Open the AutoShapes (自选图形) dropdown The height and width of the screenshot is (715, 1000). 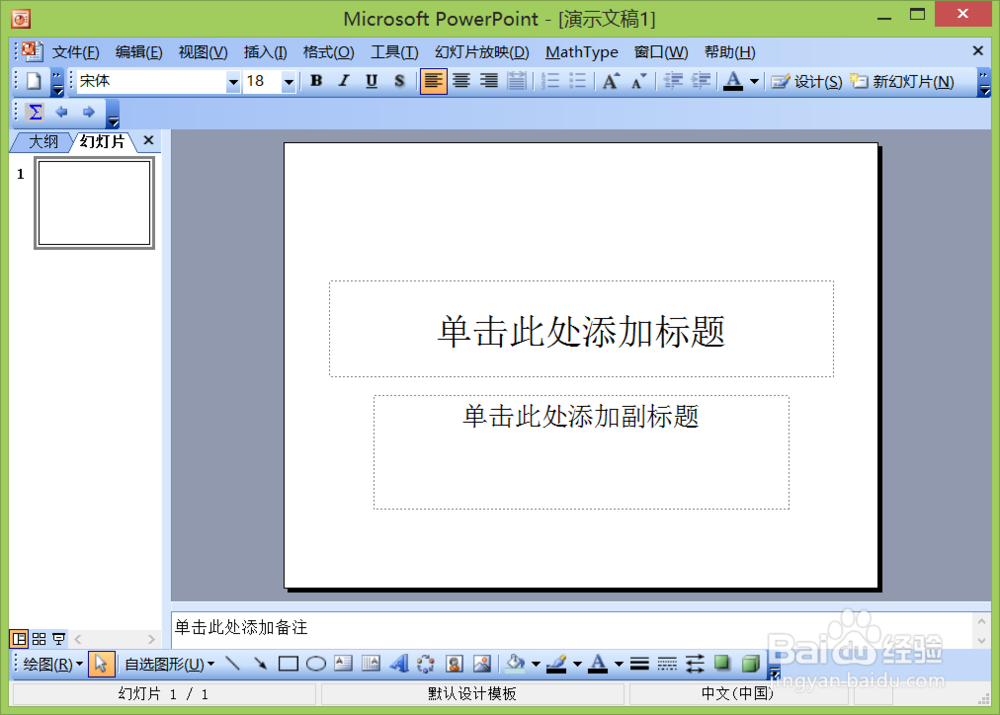coord(169,665)
